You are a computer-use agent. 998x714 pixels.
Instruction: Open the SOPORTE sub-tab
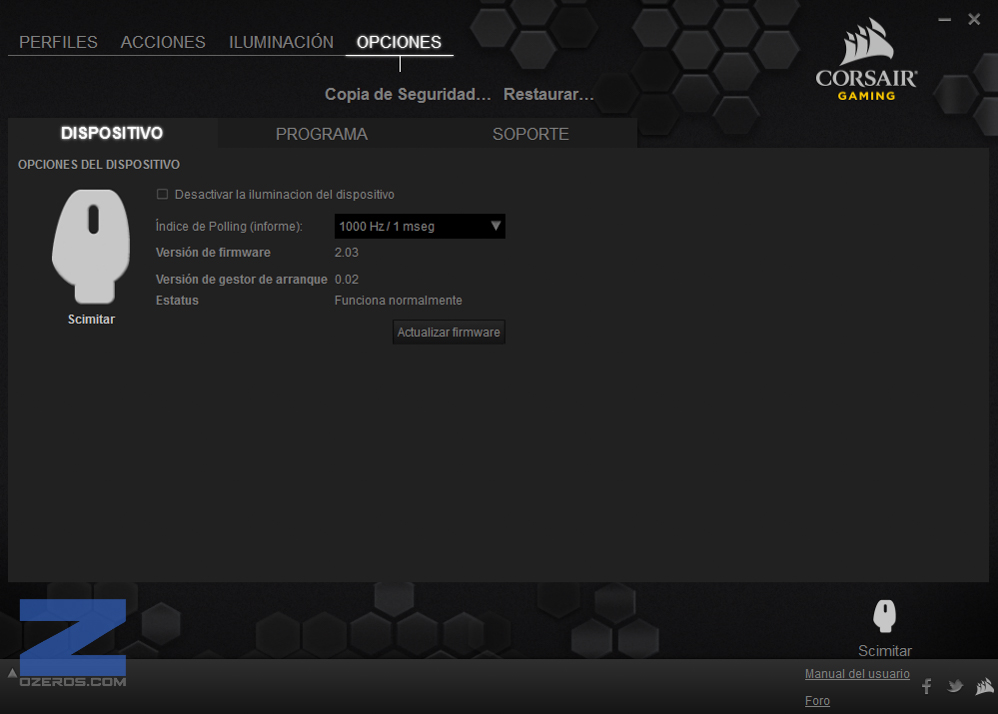tap(531, 134)
